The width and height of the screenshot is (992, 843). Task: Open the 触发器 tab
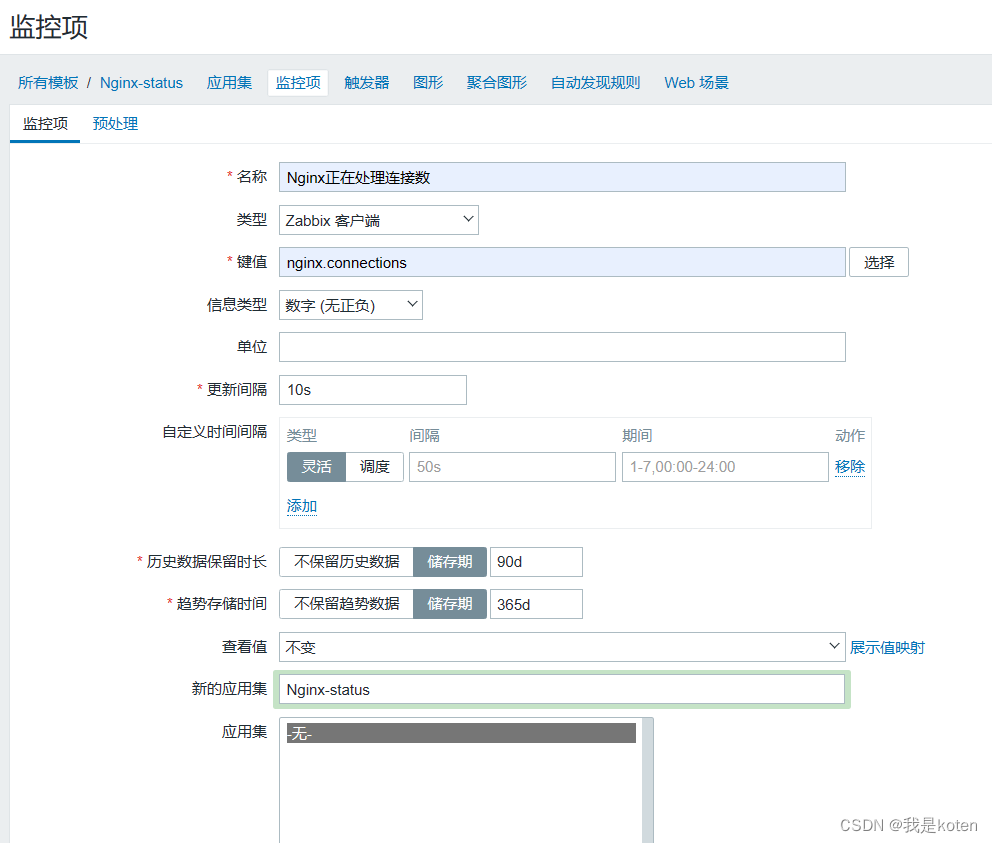[366, 83]
